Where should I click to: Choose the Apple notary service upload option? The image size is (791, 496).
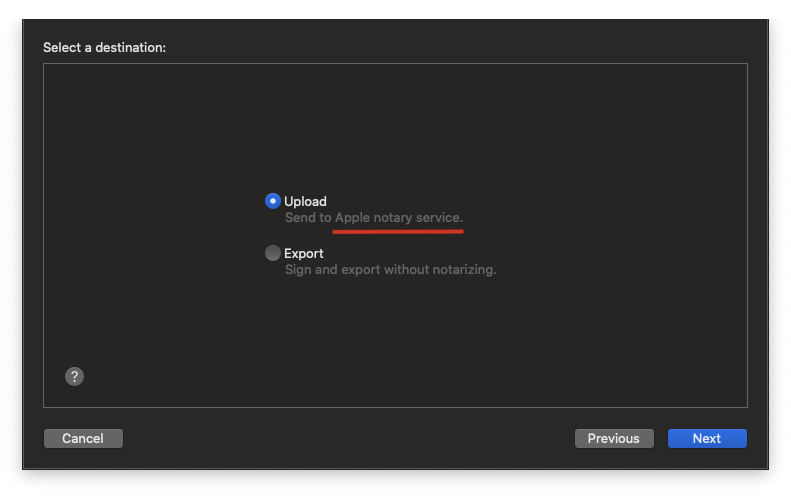coord(272,201)
